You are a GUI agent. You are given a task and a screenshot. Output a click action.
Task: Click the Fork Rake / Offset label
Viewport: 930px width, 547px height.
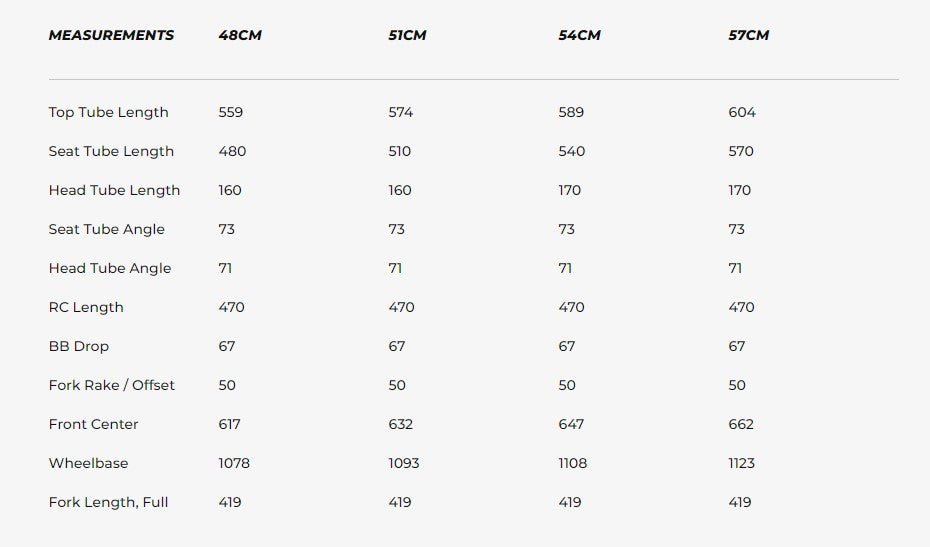click(112, 386)
